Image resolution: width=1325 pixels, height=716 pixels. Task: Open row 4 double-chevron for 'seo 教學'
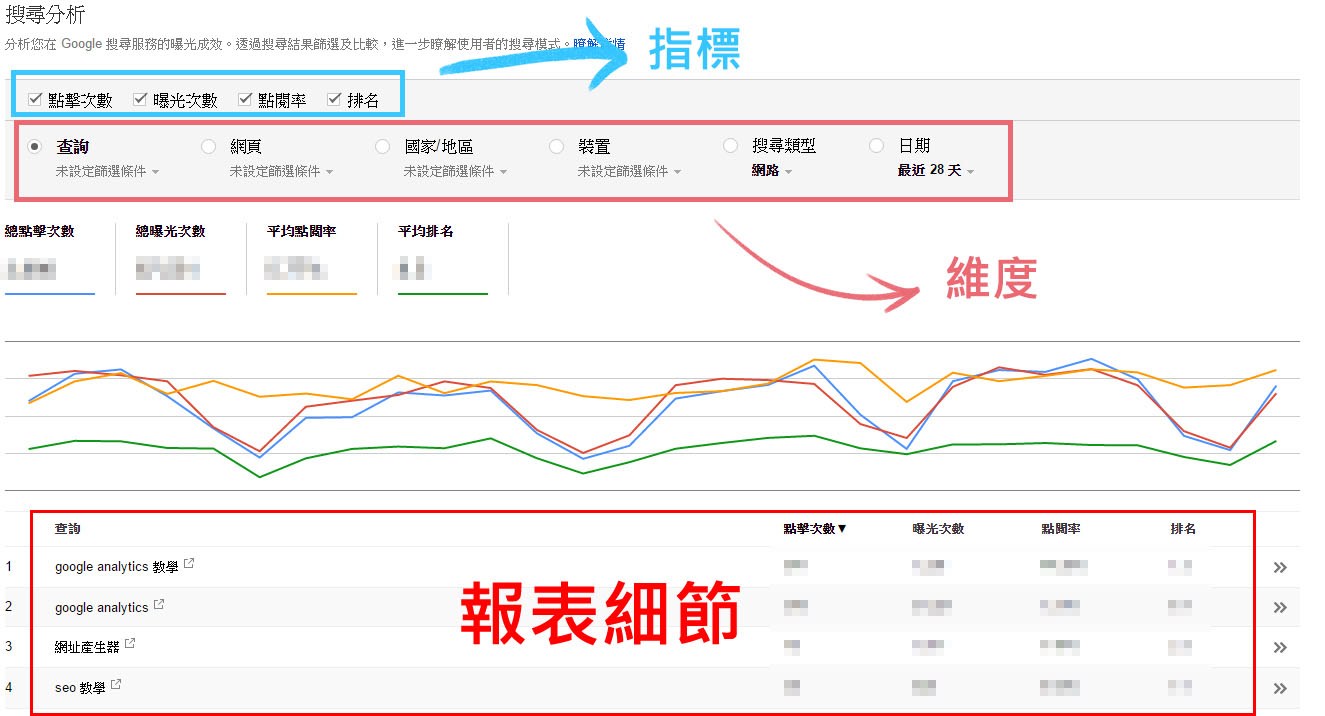point(1279,687)
